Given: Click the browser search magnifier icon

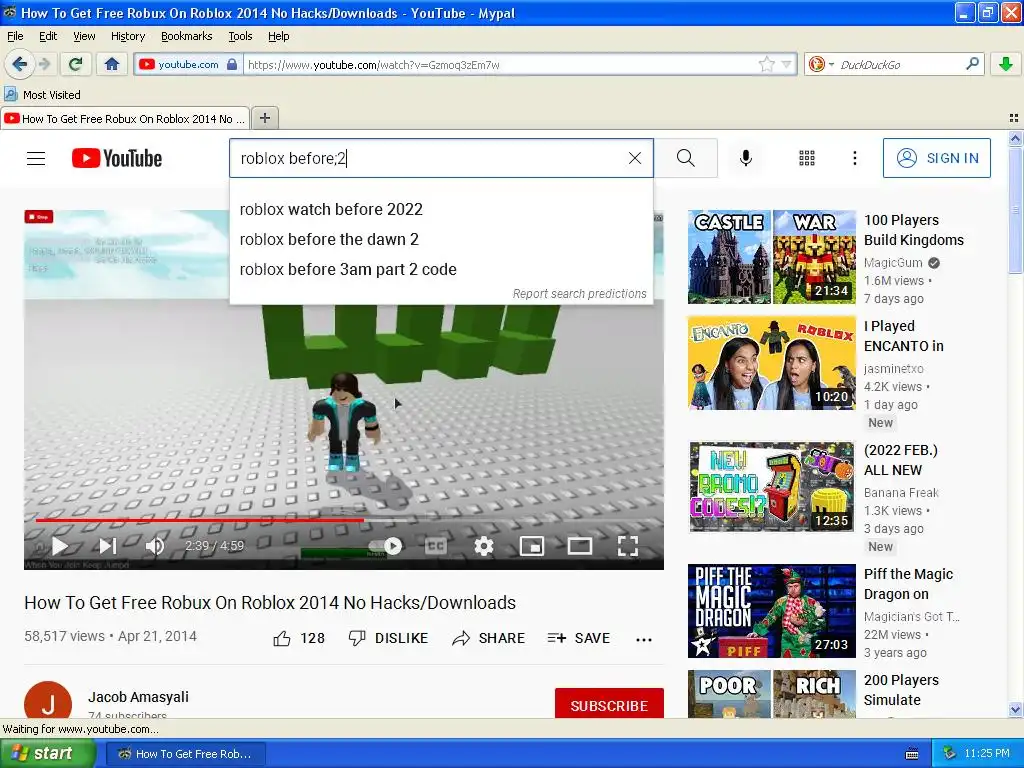Looking at the screenshot, I should (972, 64).
